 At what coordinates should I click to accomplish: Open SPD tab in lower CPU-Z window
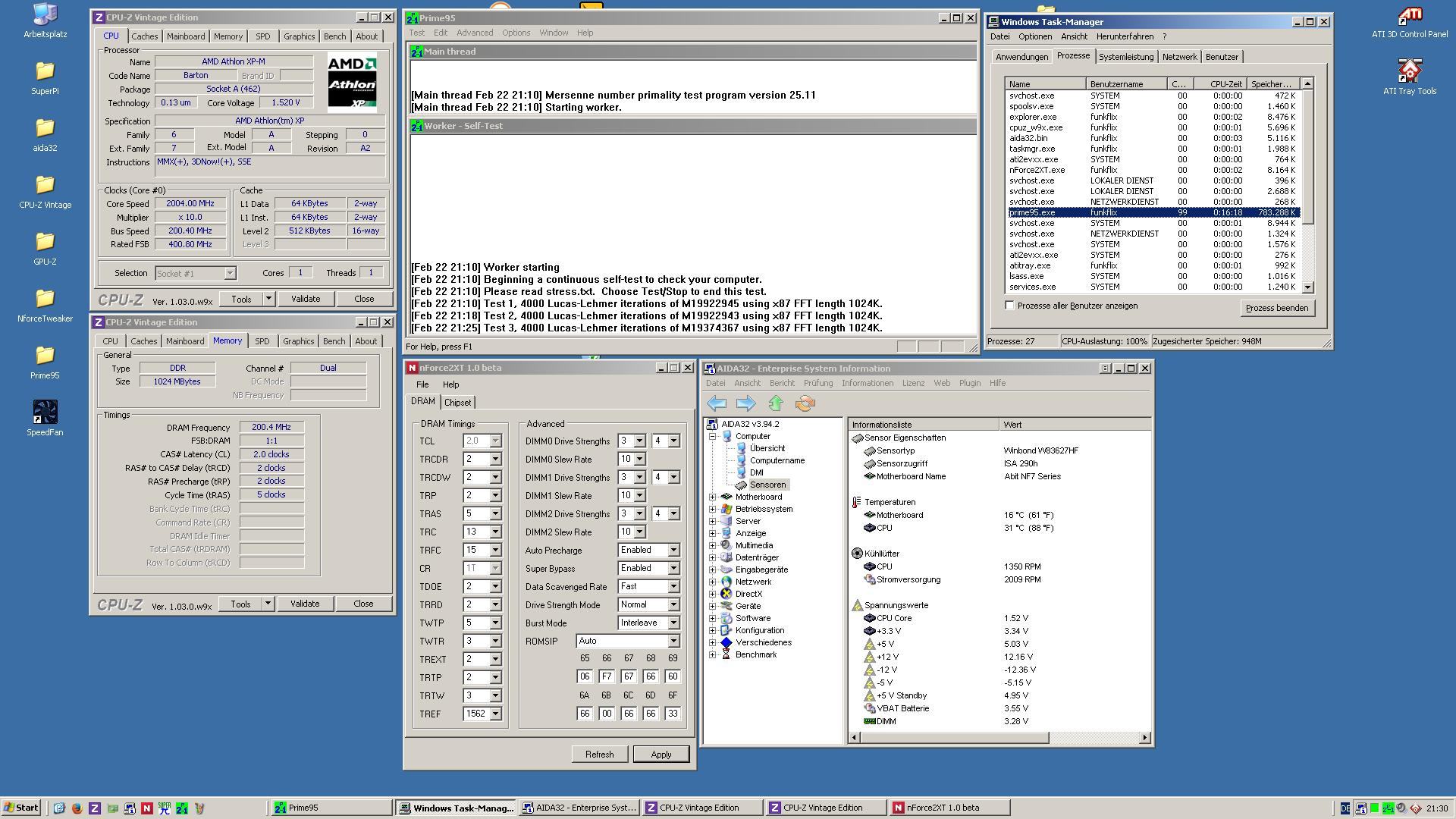(262, 341)
